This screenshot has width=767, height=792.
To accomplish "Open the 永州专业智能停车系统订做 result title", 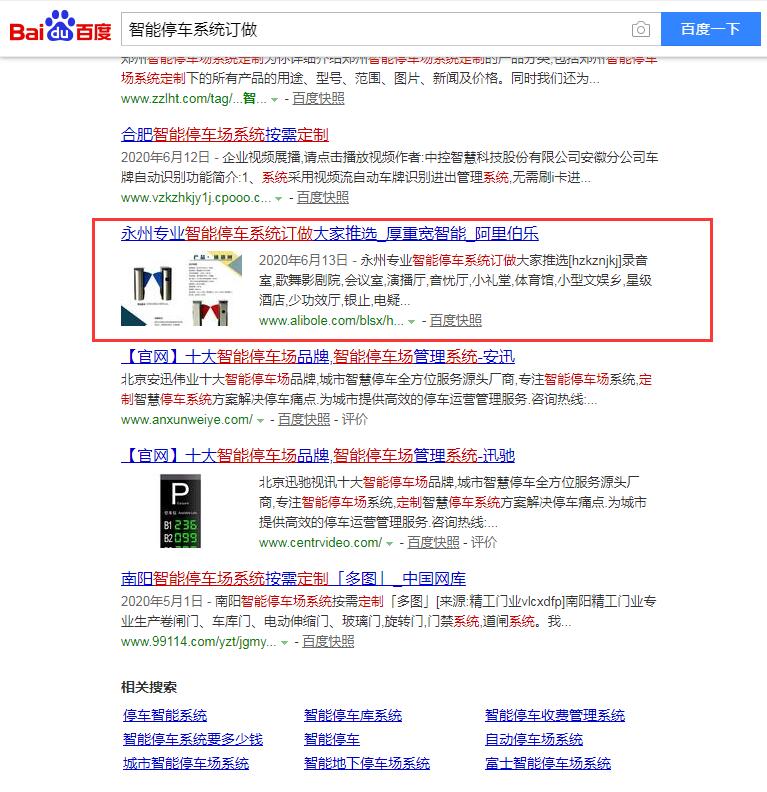I will coord(330,233).
